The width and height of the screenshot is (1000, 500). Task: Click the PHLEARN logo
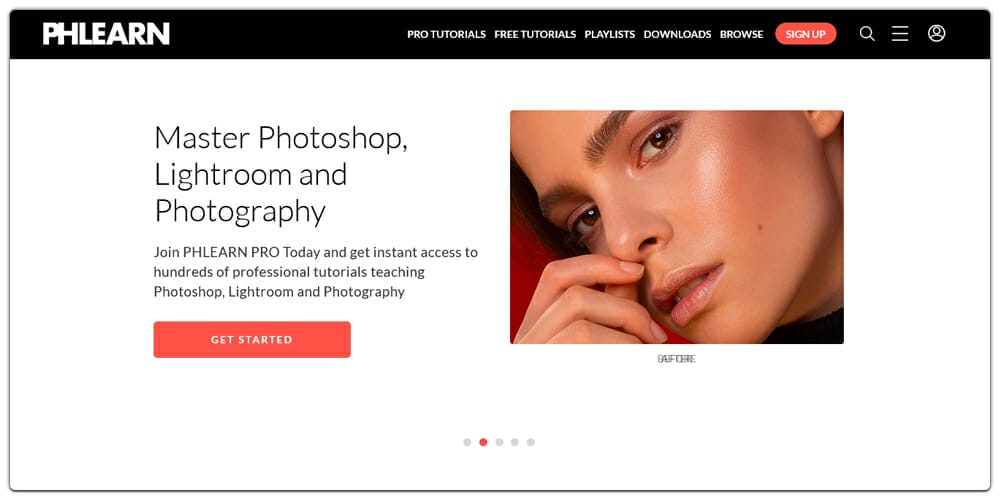coord(106,34)
